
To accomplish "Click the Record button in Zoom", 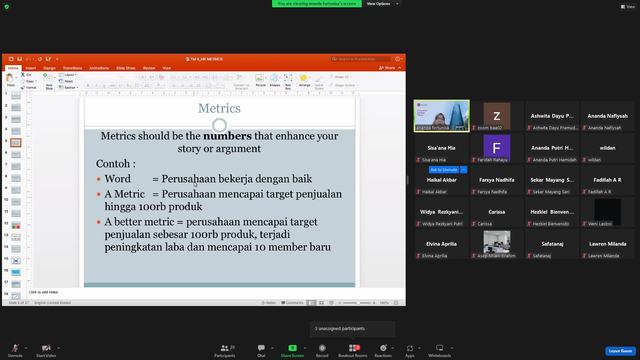I will pyautogui.click(x=322, y=350).
